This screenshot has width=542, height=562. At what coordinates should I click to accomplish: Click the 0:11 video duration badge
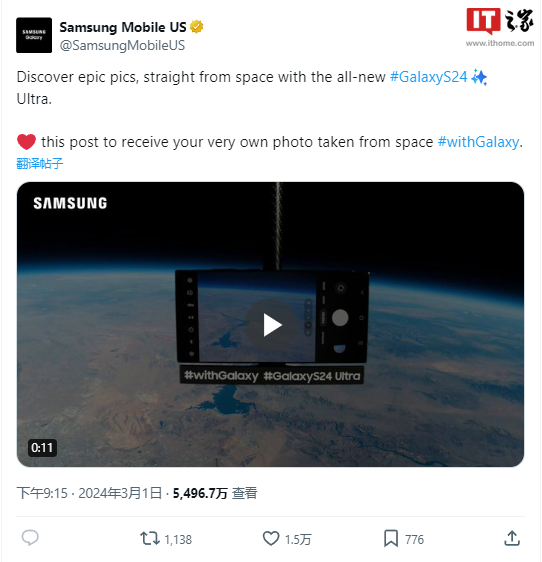point(42,448)
